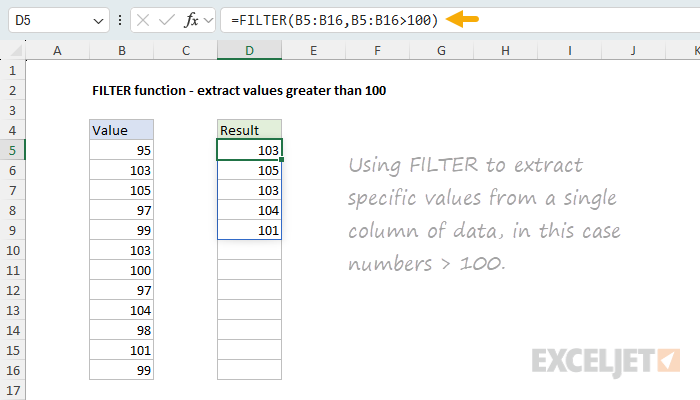Select column A header
Screen dimensions: 700x400
tap(57, 50)
